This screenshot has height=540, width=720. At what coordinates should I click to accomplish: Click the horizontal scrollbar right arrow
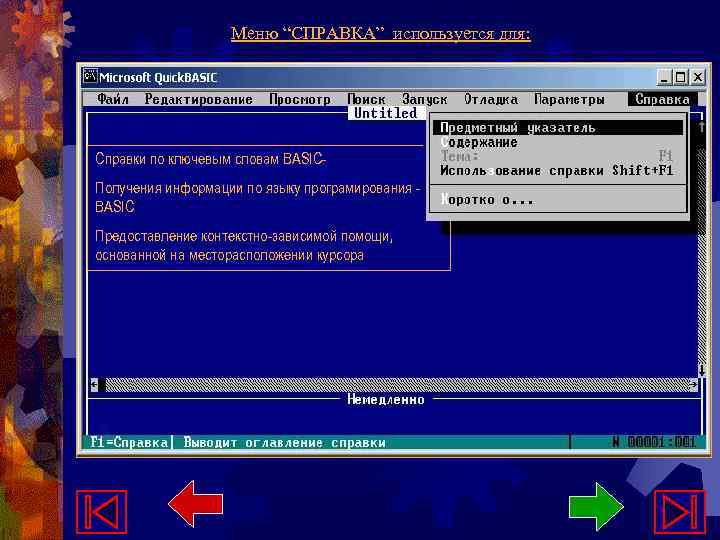tap(693, 384)
